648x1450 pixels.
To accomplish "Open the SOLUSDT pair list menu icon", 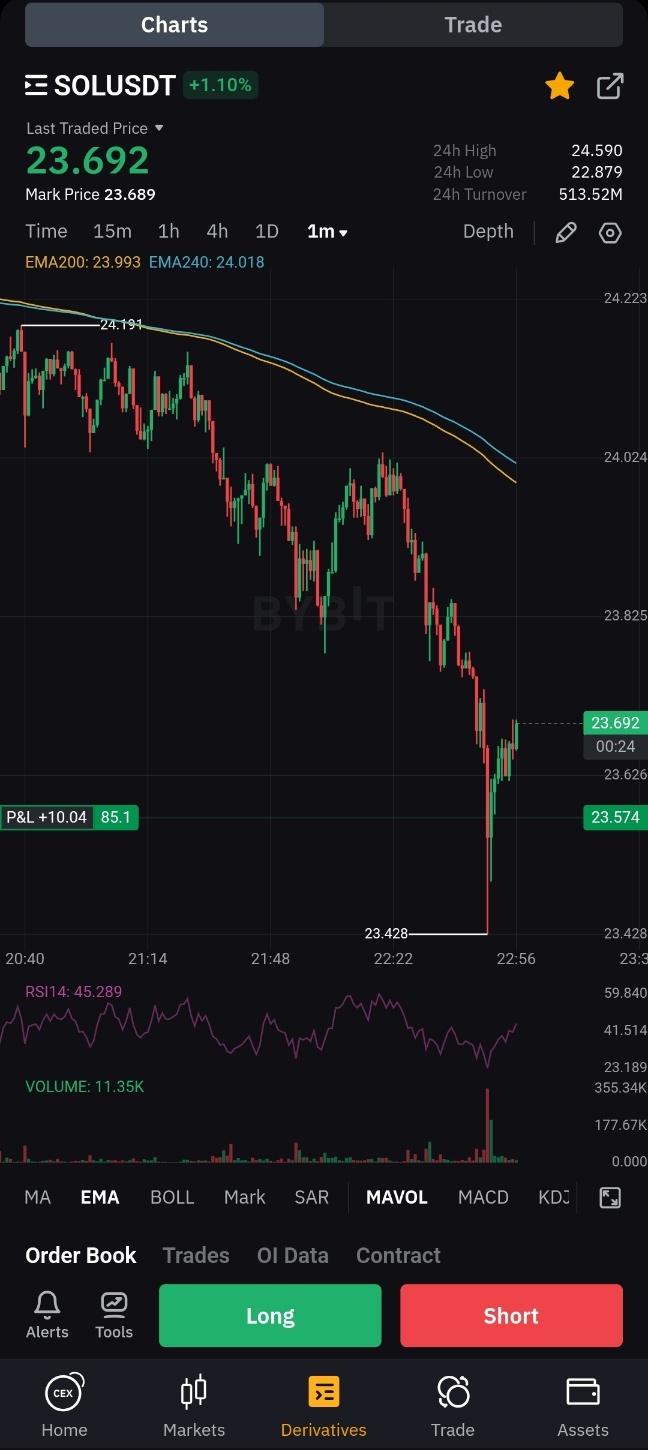I will pos(36,86).
